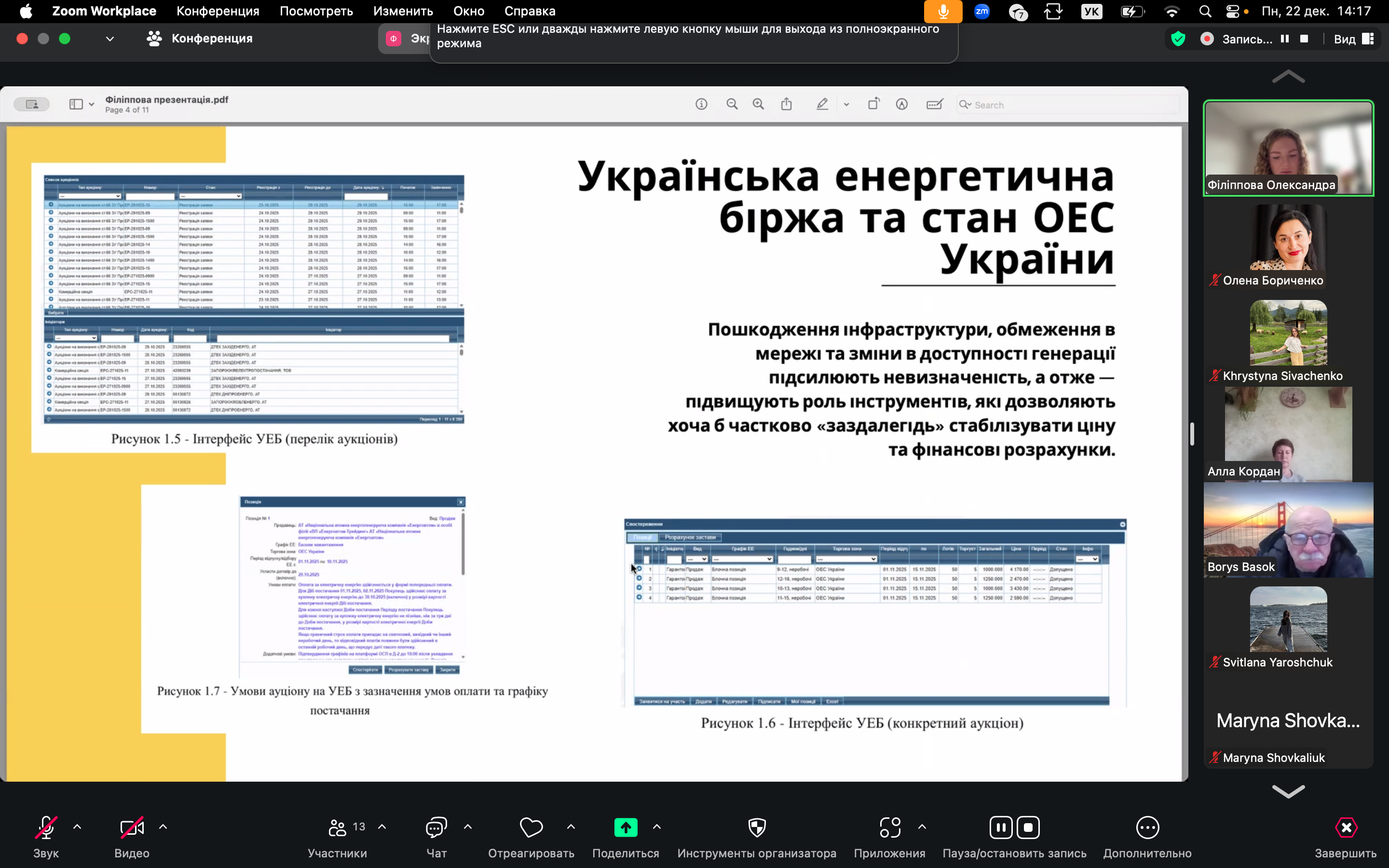The height and width of the screenshot is (868, 1389).
Task: Expand video options arrow next to Видео
Action: tap(163, 827)
